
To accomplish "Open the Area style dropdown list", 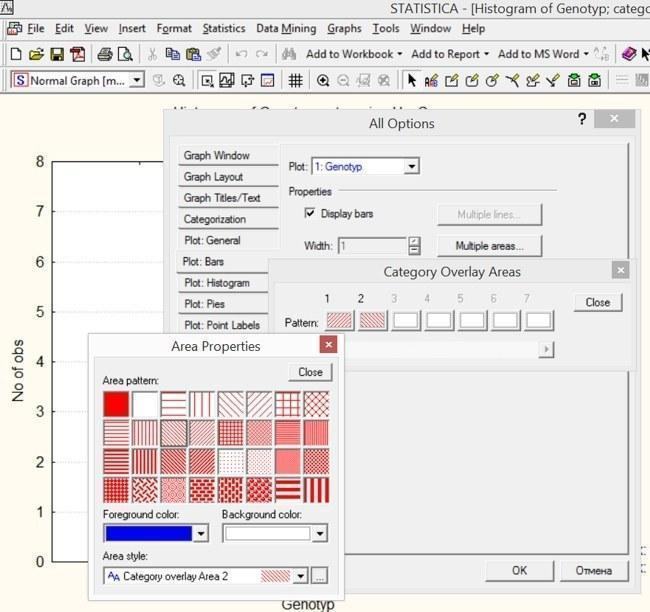I will [301, 576].
